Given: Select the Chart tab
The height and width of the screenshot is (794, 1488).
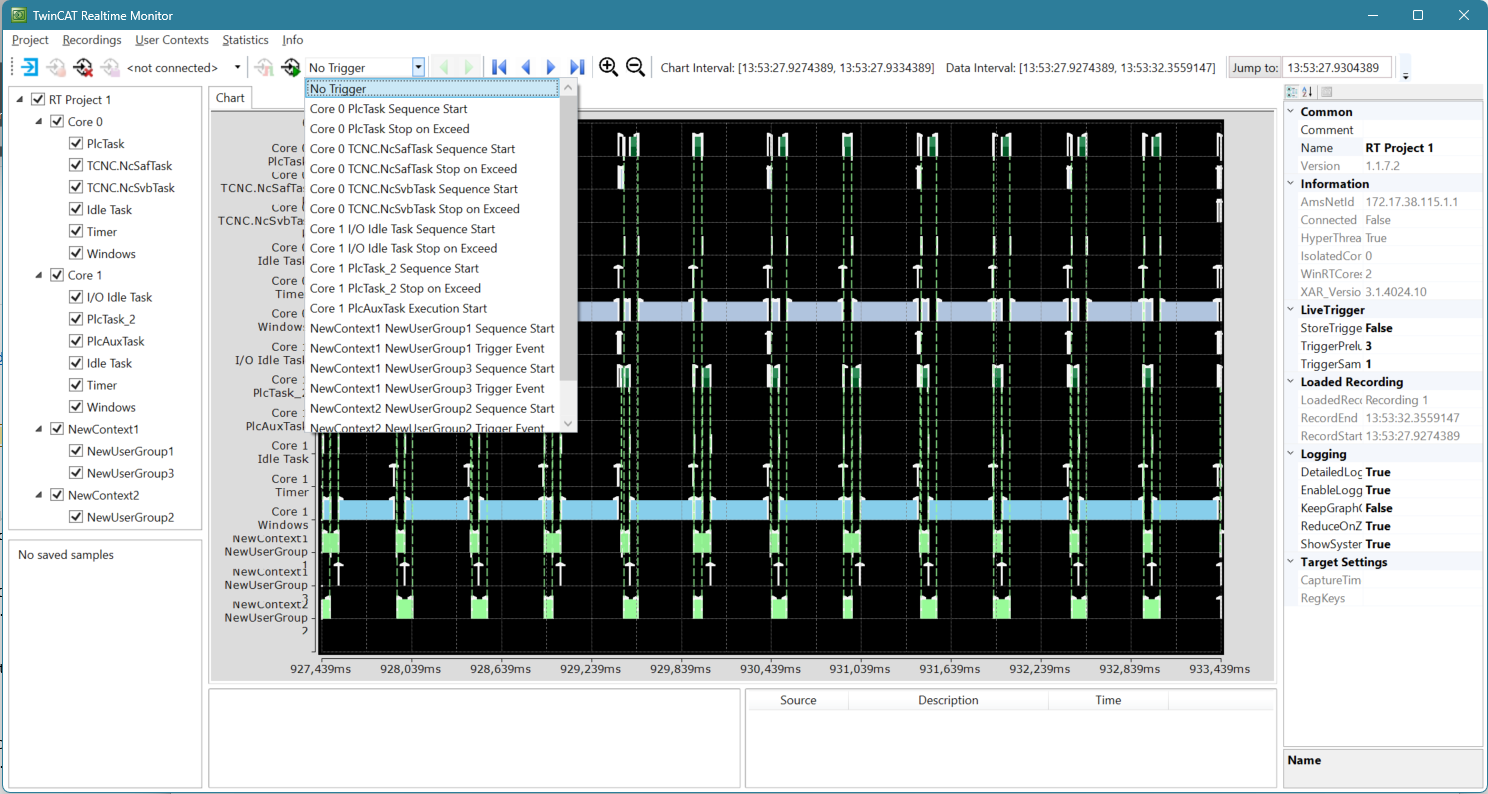Looking at the screenshot, I should [230, 97].
